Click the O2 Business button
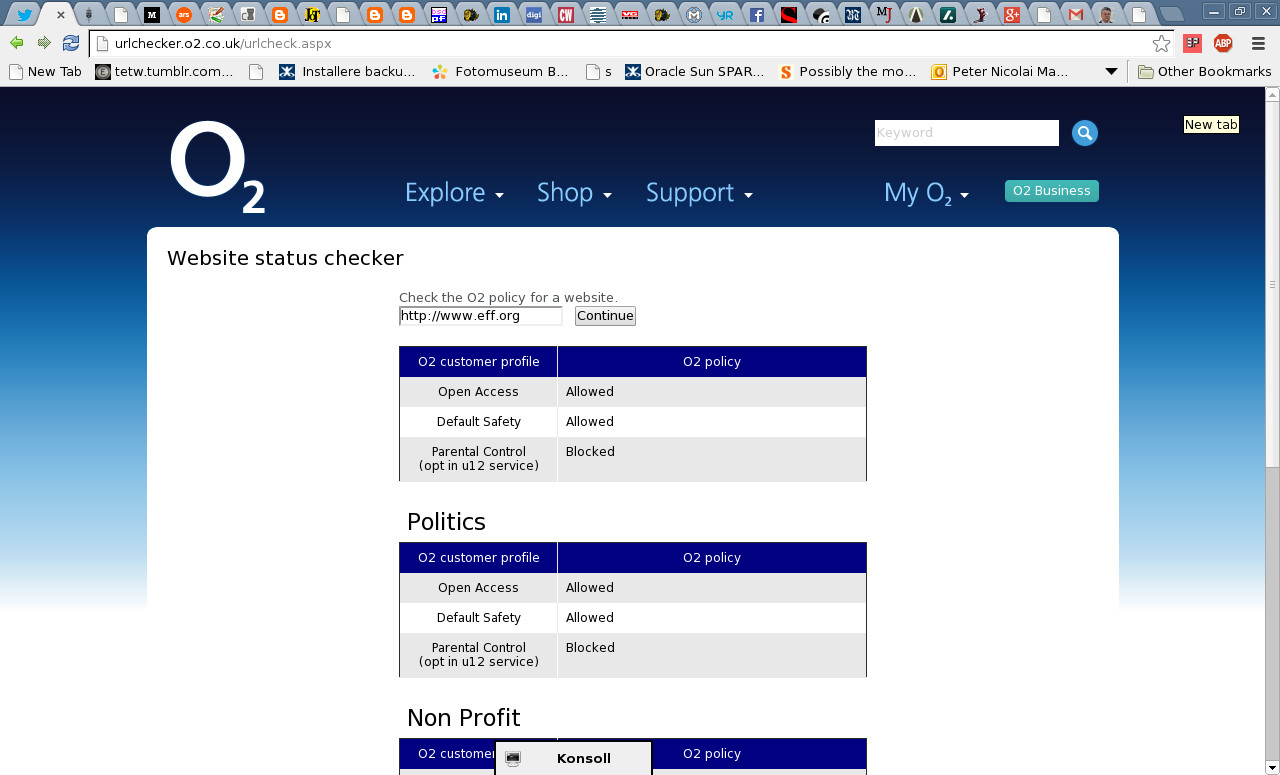The image size is (1280, 775). tap(1052, 191)
